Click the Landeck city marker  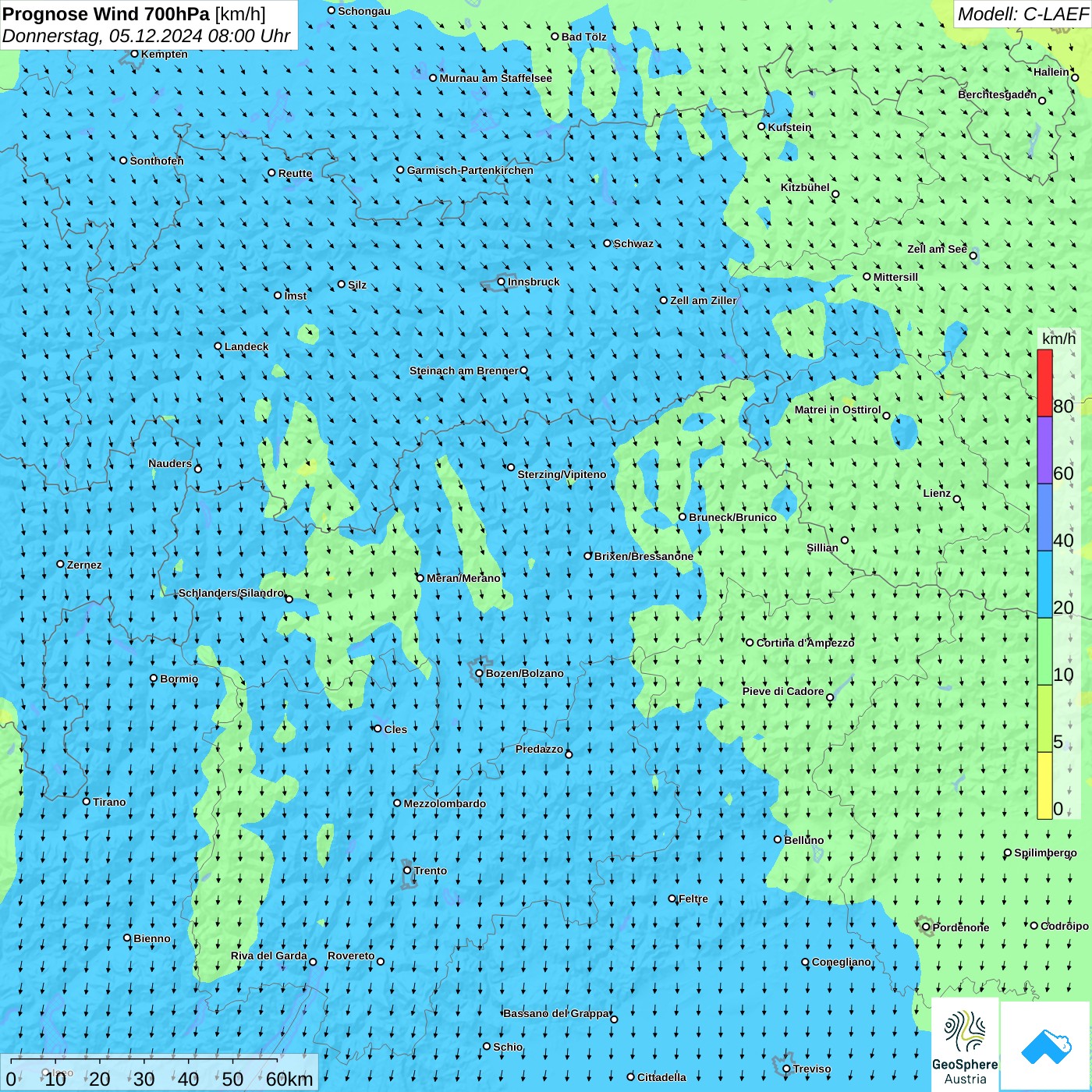(x=218, y=346)
